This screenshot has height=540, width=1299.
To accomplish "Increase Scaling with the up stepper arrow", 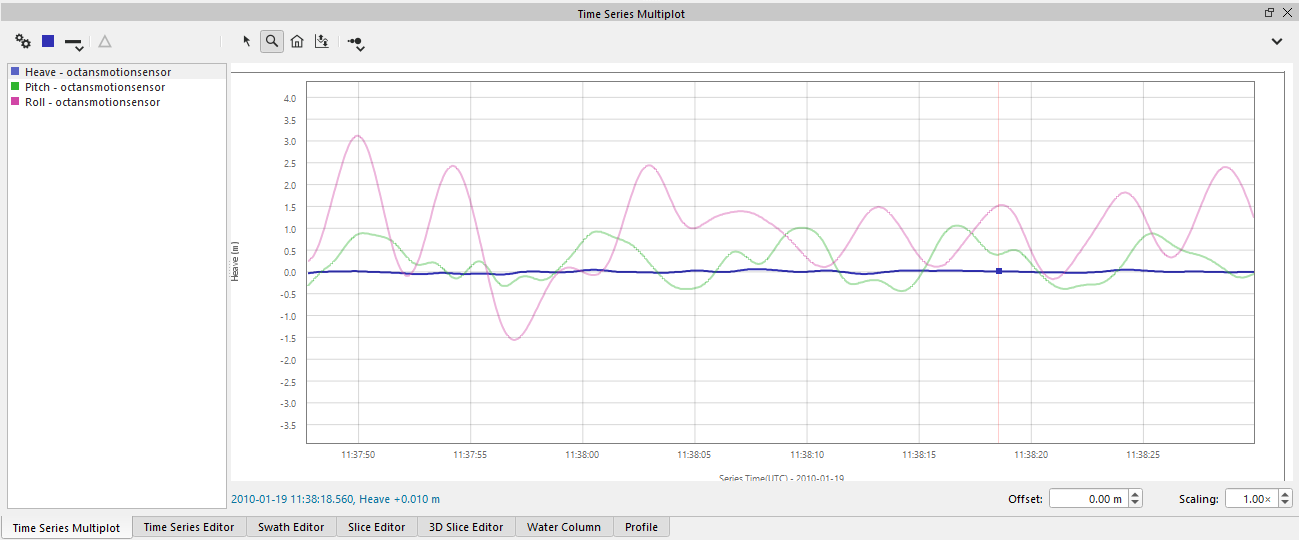I will (x=1285, y=494).
